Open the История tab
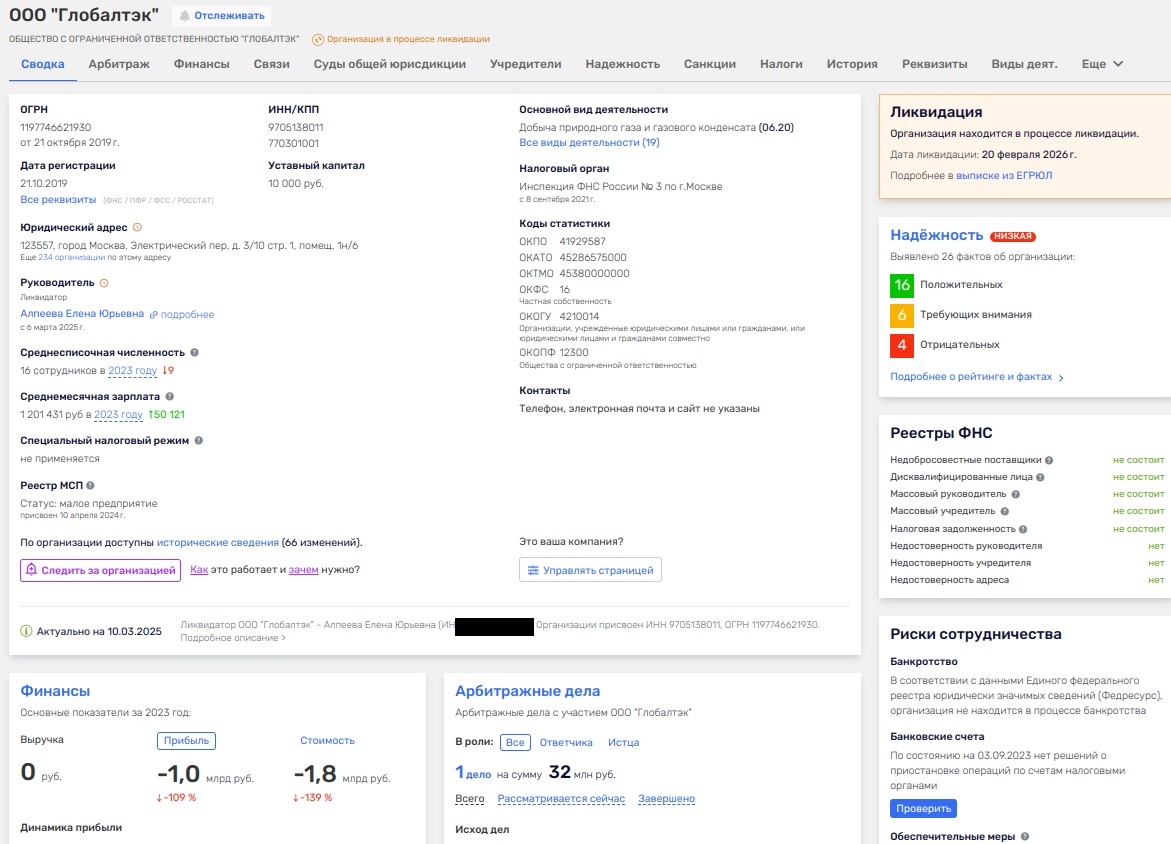 point(852,64)
